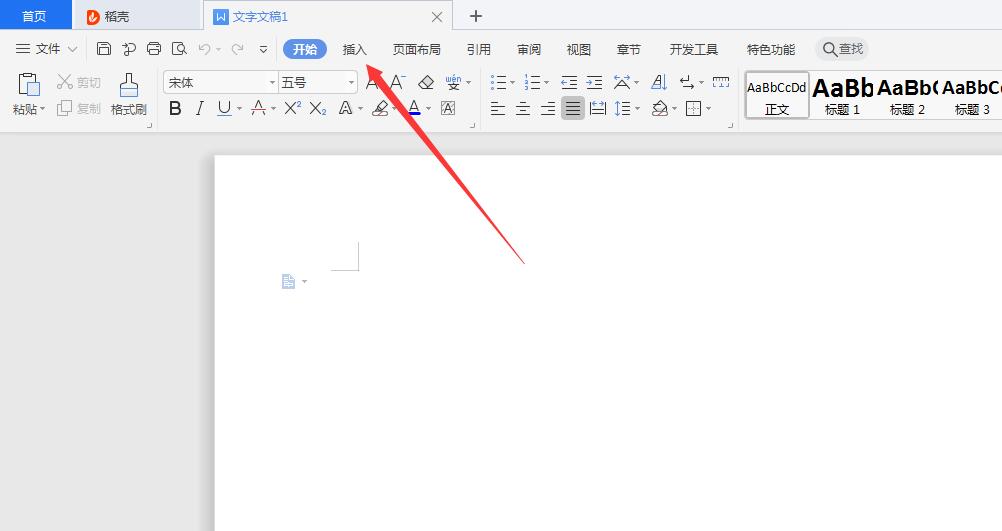Click the Undo arrow icon

(x=204, y=49)
